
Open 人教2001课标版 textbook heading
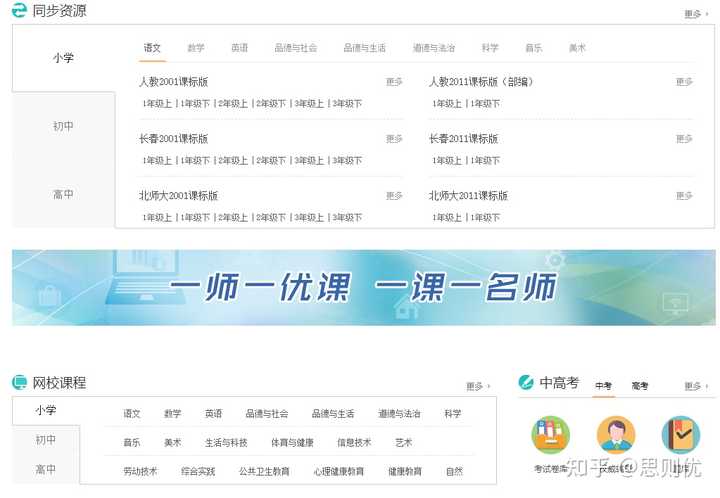pyautogui.click(x=174, y=82)
